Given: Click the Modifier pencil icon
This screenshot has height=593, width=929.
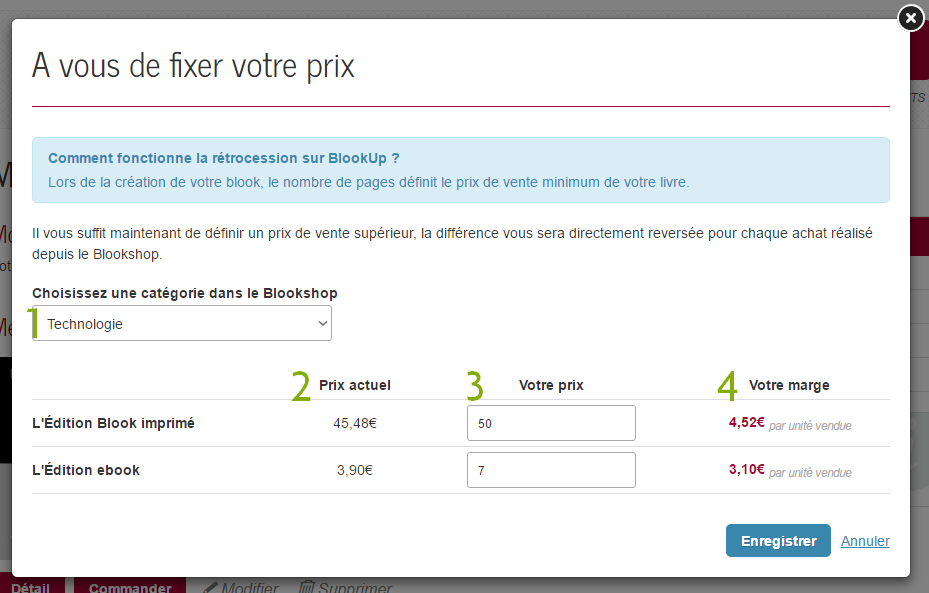Looking at the screenshot, I should (210, 588).
